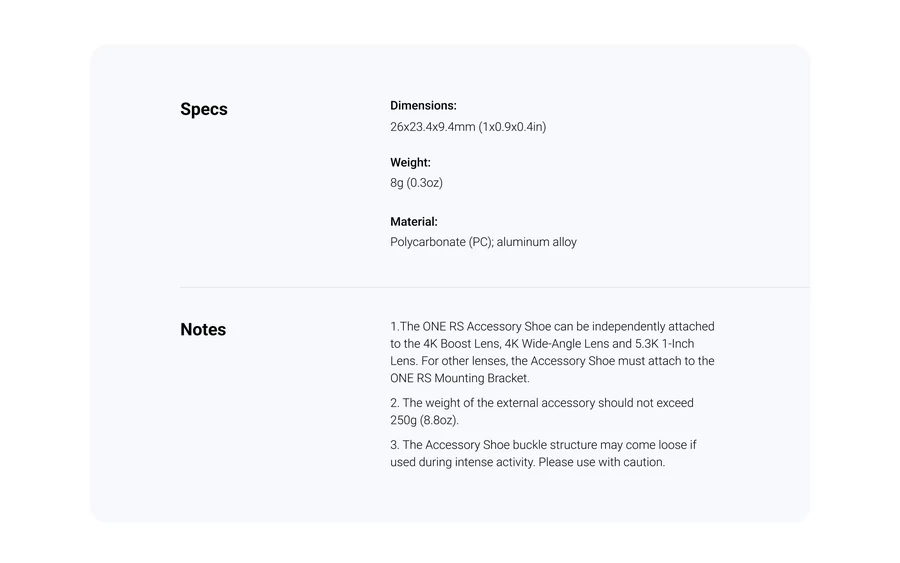Click the 250g (8.8oz) limit text
The image size is (900, 563).
[424, 421]
